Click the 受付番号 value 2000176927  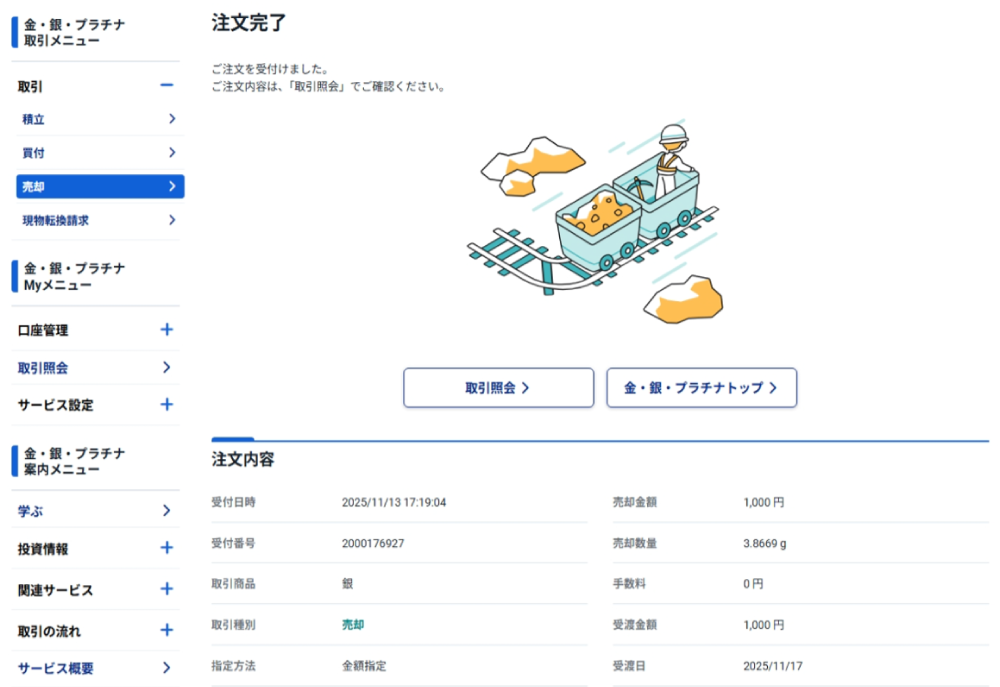click(373, 543)
